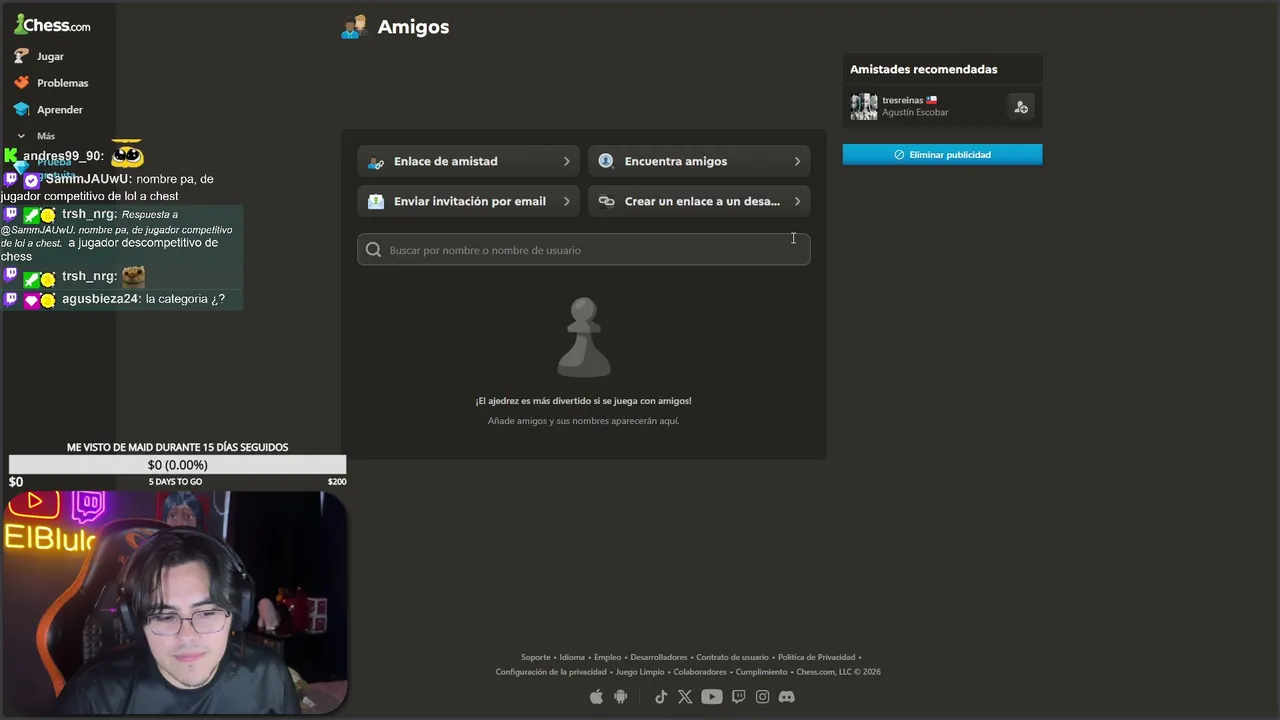Image resolution: width=1280 pixels, height=720 pixels.
Task: Open the tresreinas profile name link
Action: 902,100
